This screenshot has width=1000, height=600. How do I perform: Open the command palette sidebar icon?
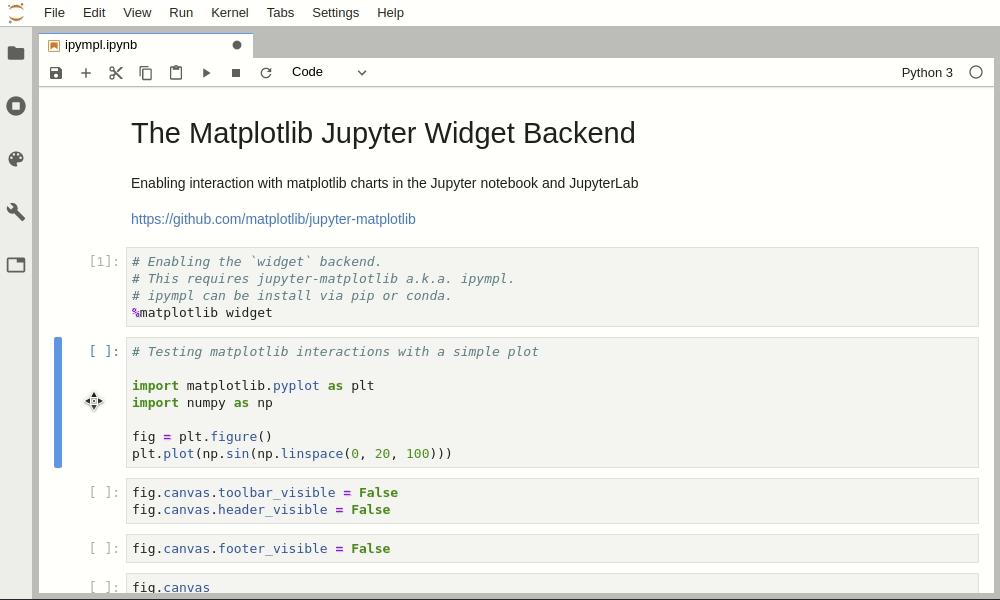coord(16,159)
